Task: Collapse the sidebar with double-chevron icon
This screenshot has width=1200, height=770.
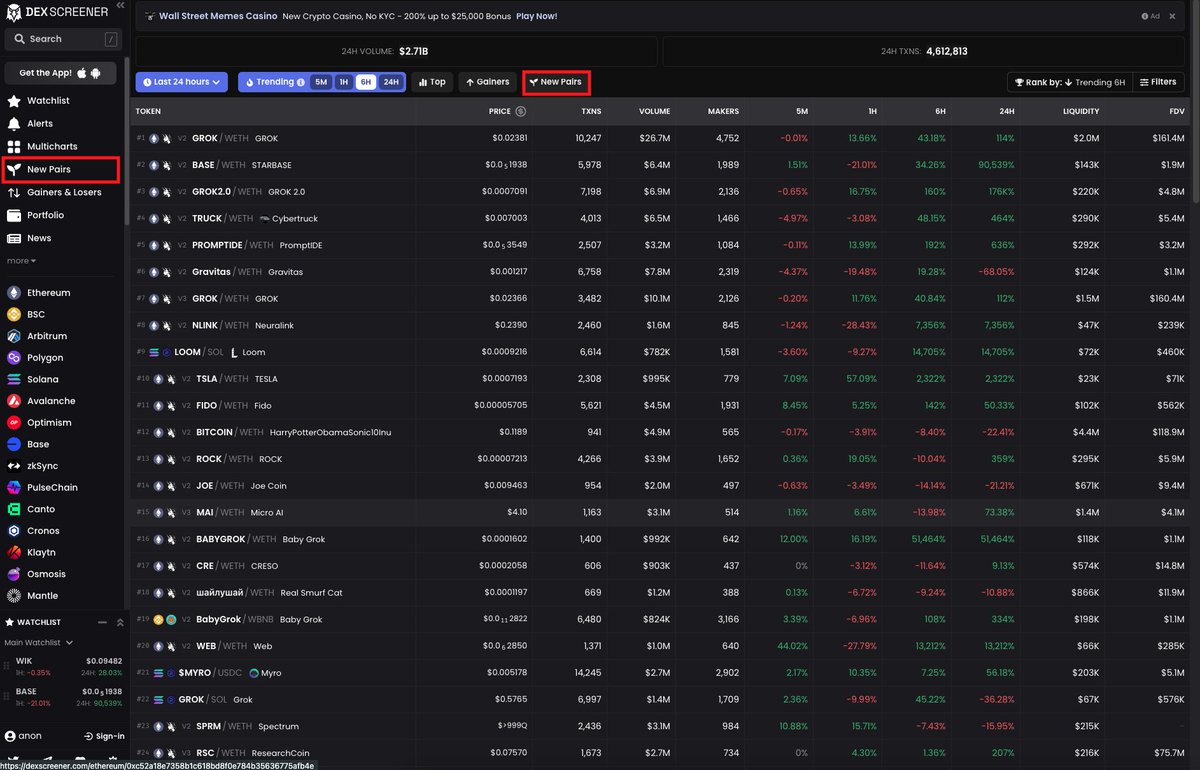Action: [120, 6]
